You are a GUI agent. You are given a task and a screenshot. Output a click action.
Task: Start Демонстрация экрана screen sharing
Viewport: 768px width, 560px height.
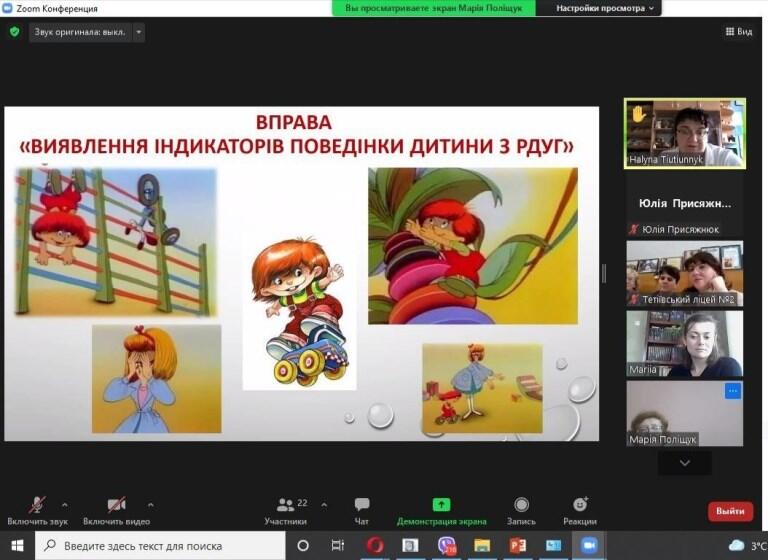click(441, 511)
